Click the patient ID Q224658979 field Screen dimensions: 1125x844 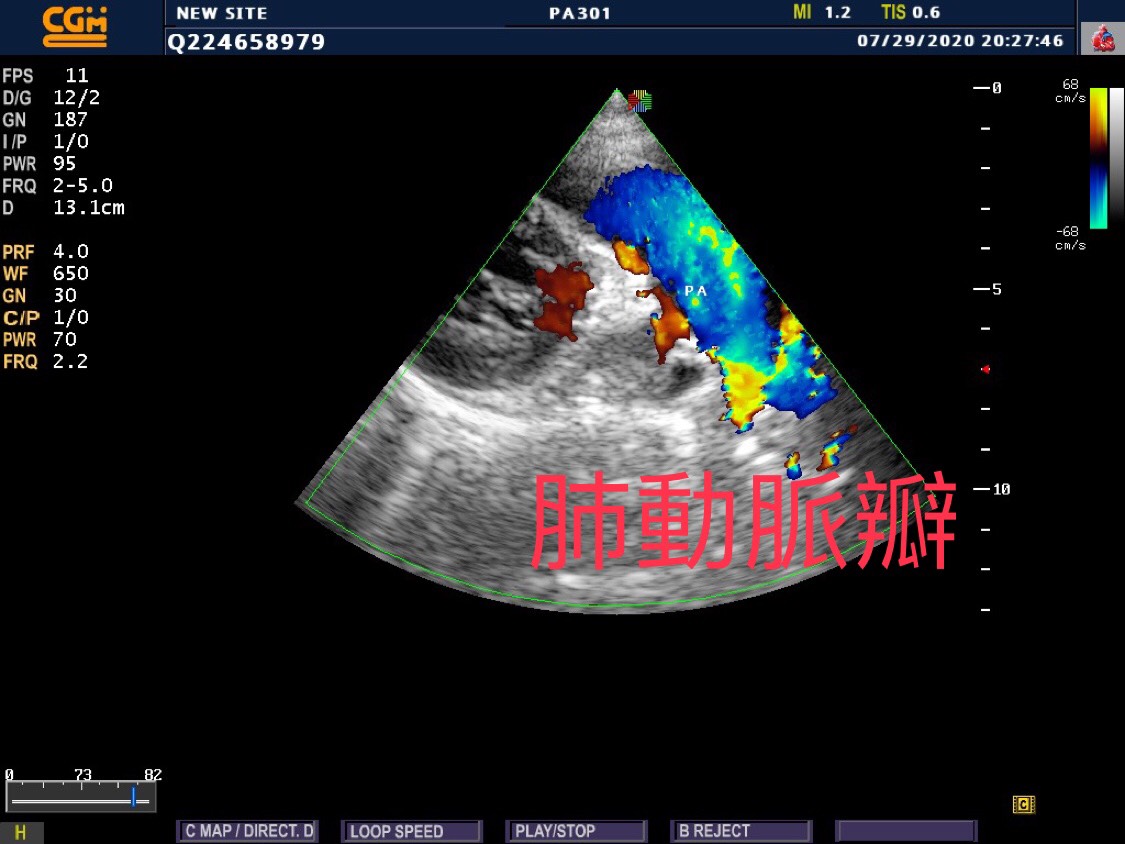(246, 42)
